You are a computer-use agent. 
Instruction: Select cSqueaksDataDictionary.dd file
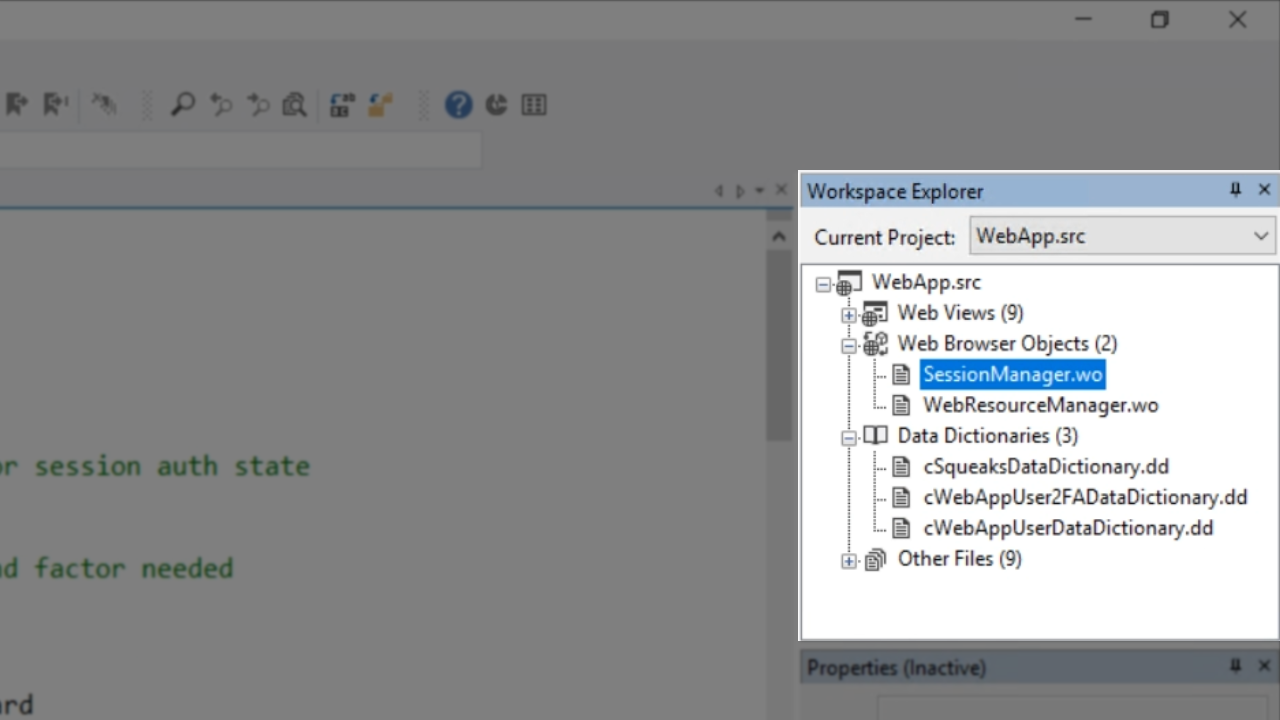point(1045,467)
